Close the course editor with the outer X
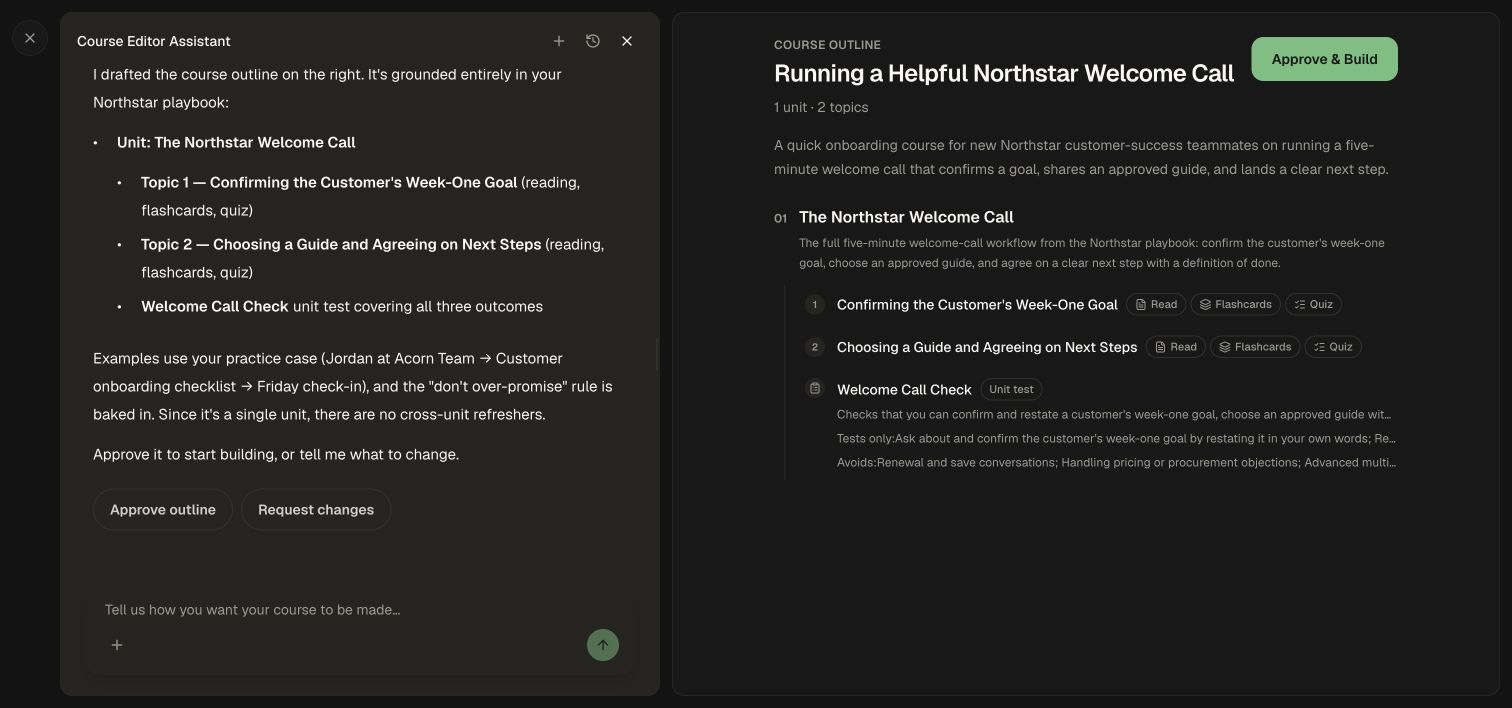Image resolution: width=1512 pixels, height=708 pixels. coord(30,38)
